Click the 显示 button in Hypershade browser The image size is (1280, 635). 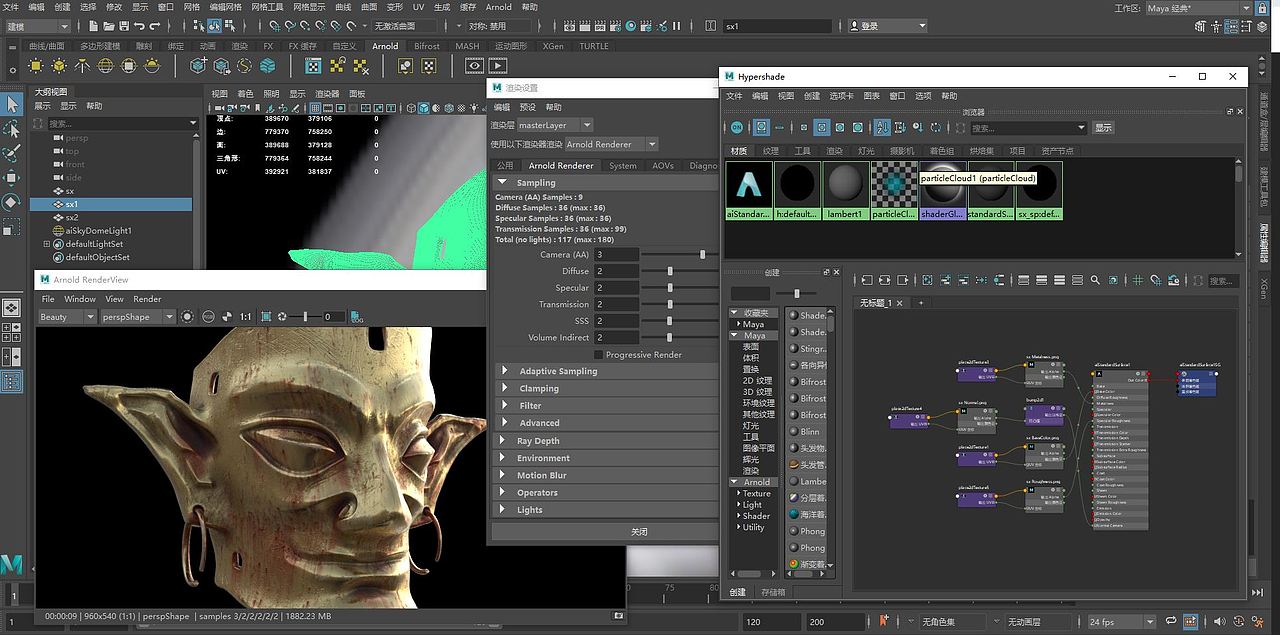pyautogui.click(x=1103, y=128)
